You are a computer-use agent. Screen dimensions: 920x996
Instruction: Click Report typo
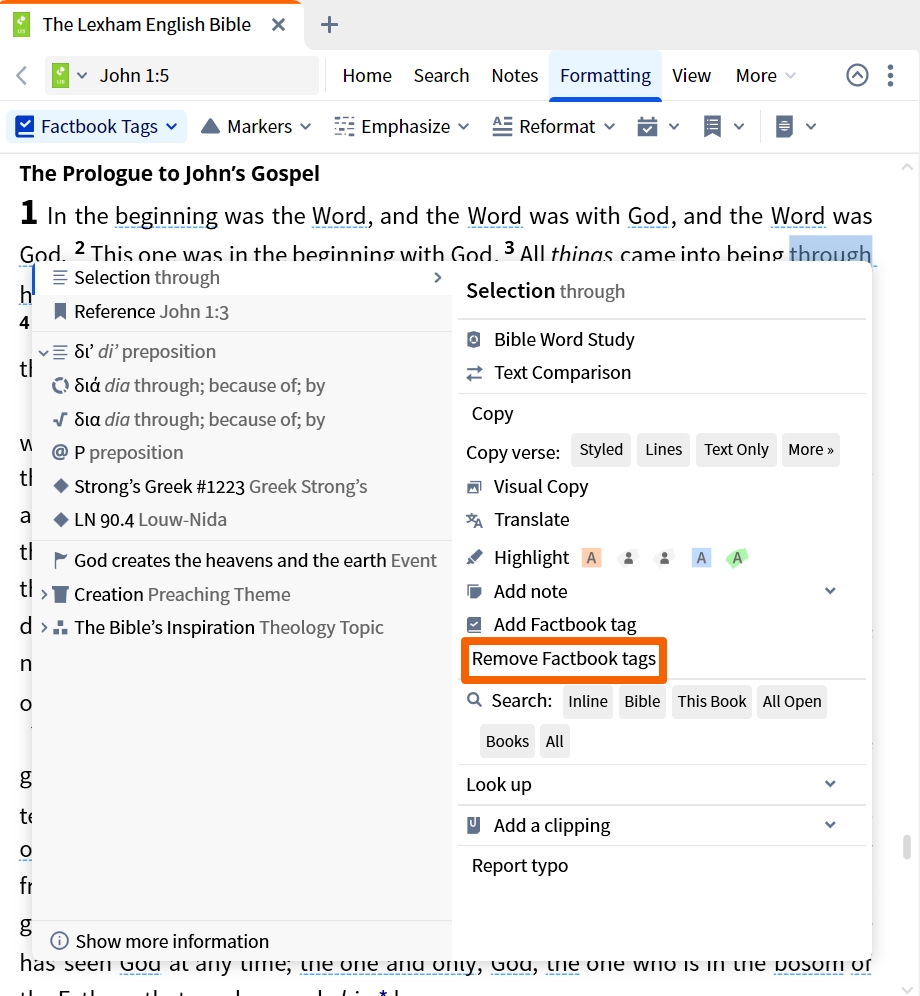(520, 866)
